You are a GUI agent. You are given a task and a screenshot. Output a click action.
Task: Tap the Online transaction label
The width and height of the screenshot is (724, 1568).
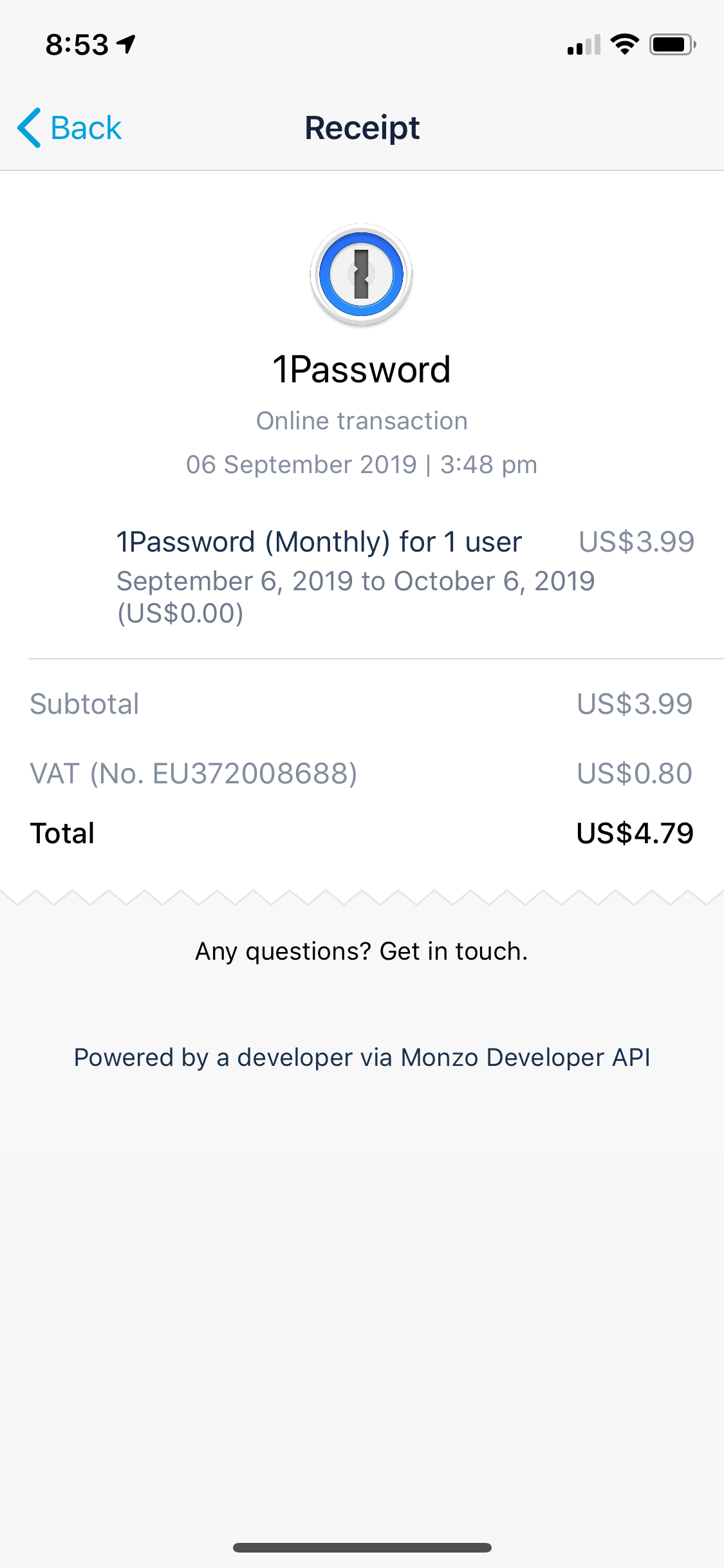coord(362,421)
